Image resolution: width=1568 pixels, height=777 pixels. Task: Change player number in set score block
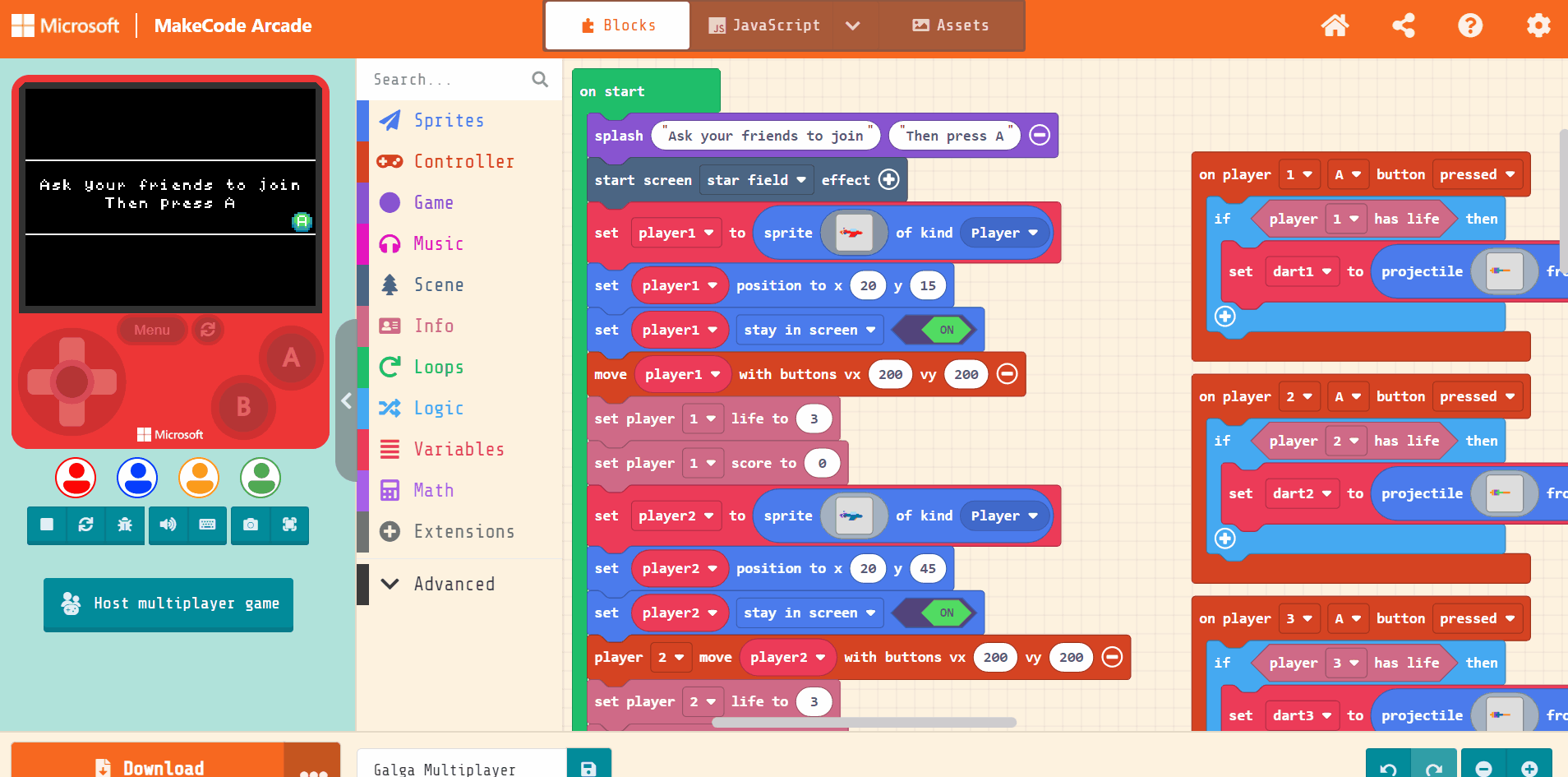click(703, 463)
